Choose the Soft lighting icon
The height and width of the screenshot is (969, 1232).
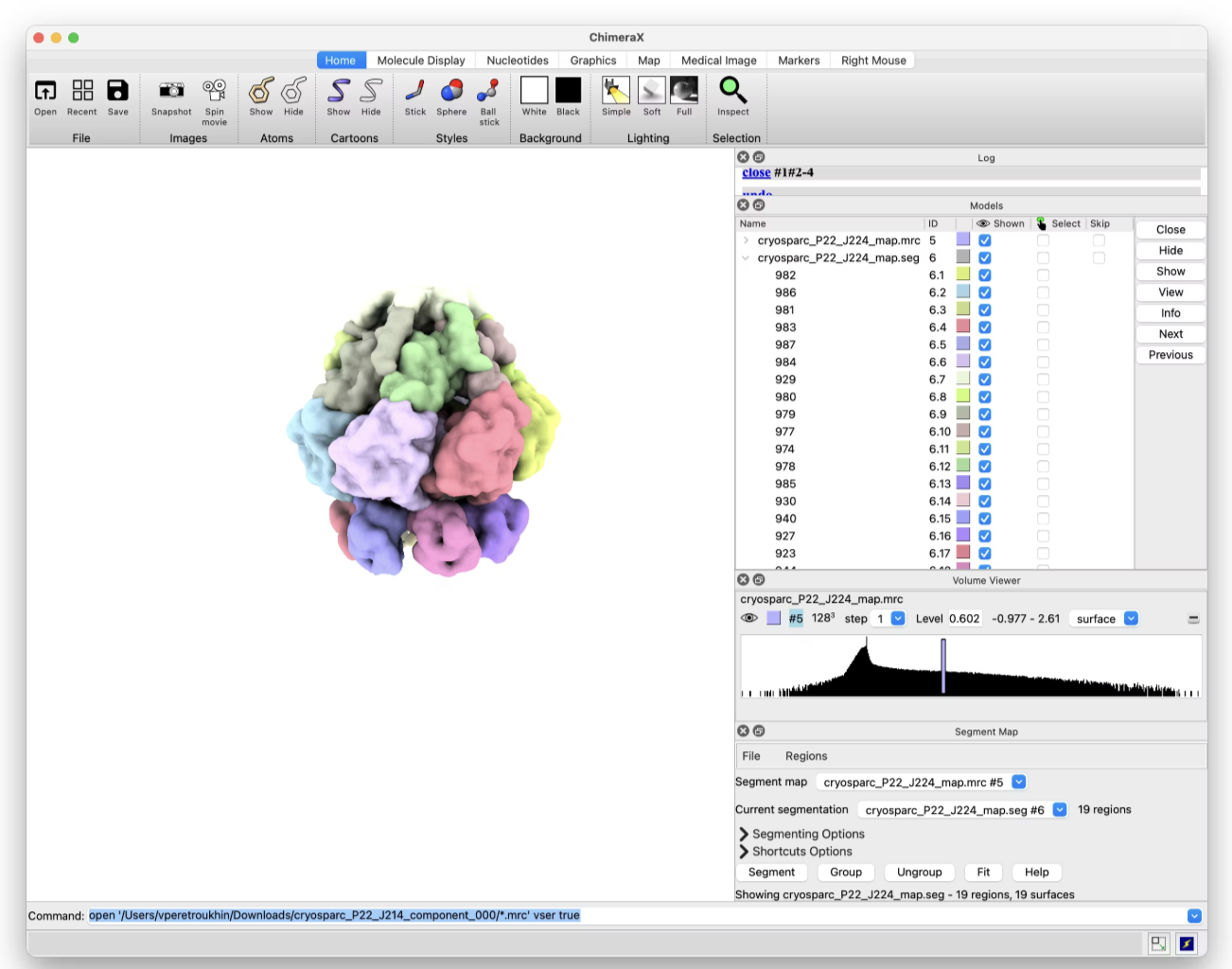pos(652,91)
